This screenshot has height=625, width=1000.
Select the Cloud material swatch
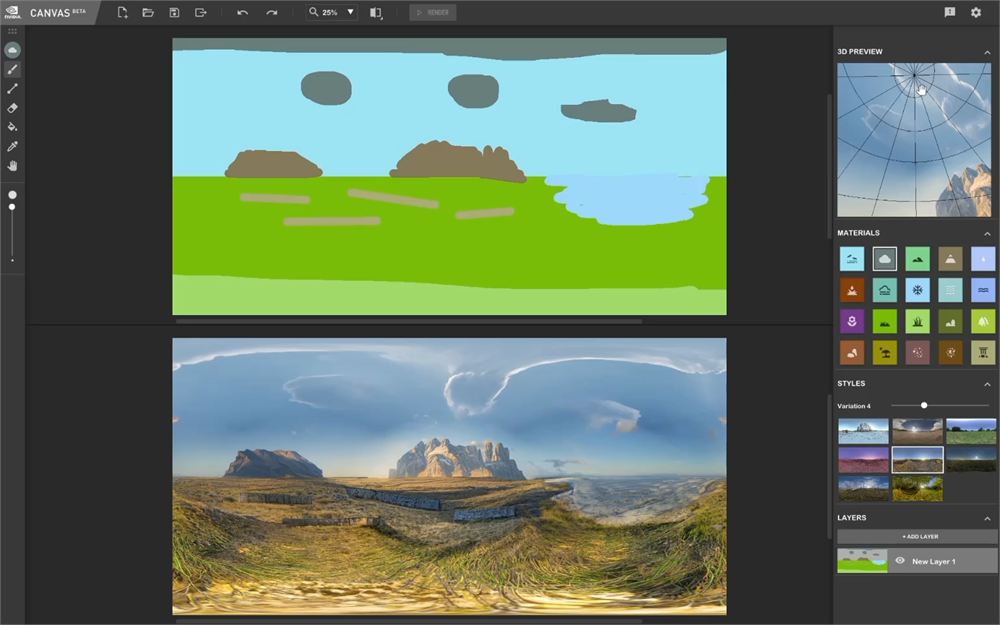[885, 259]
